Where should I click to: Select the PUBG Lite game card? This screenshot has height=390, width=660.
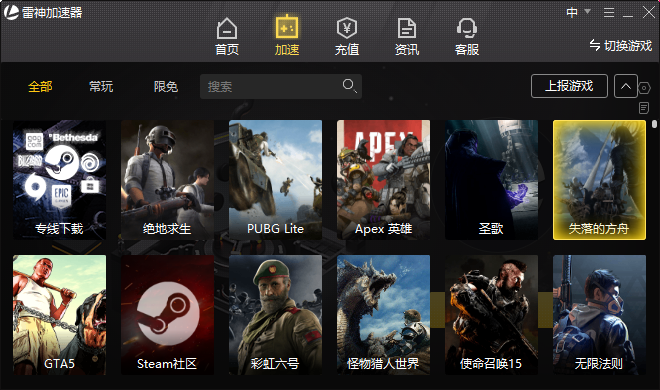click(275, 180)
